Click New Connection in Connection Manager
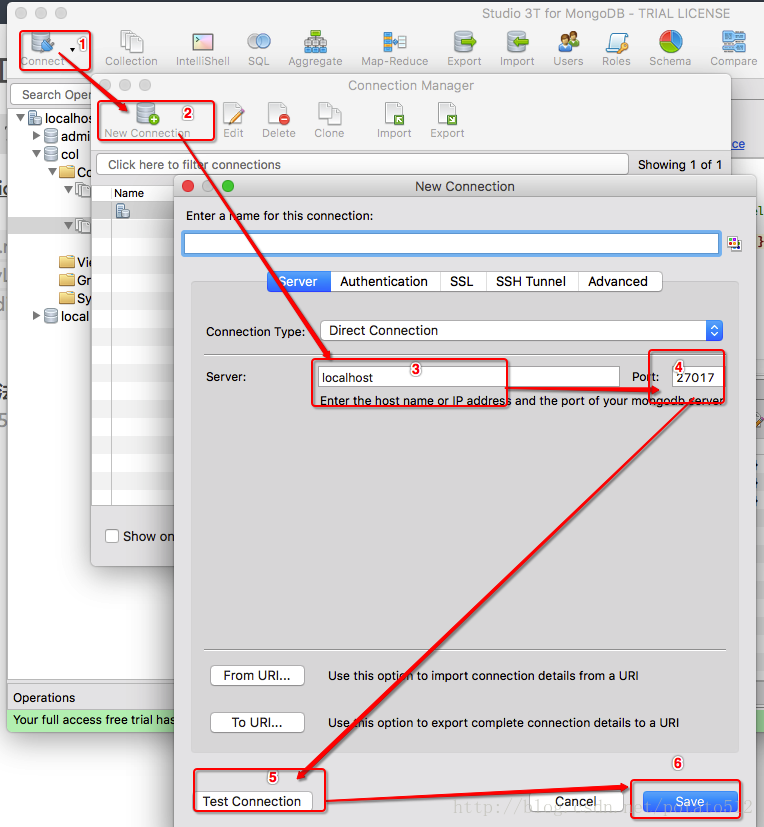 tap(147, 120)
